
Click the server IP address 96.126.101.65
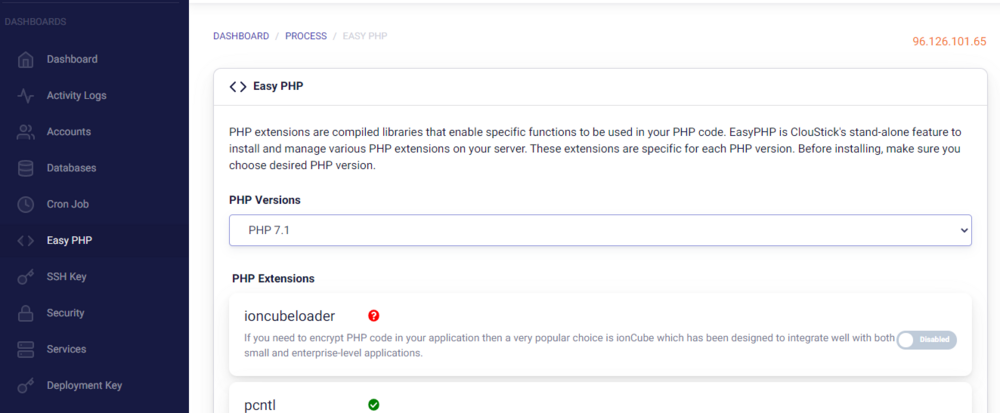949,42
